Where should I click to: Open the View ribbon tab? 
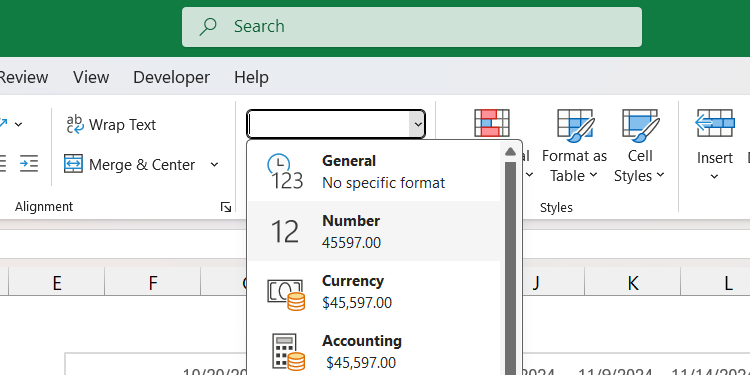(91, 77)
